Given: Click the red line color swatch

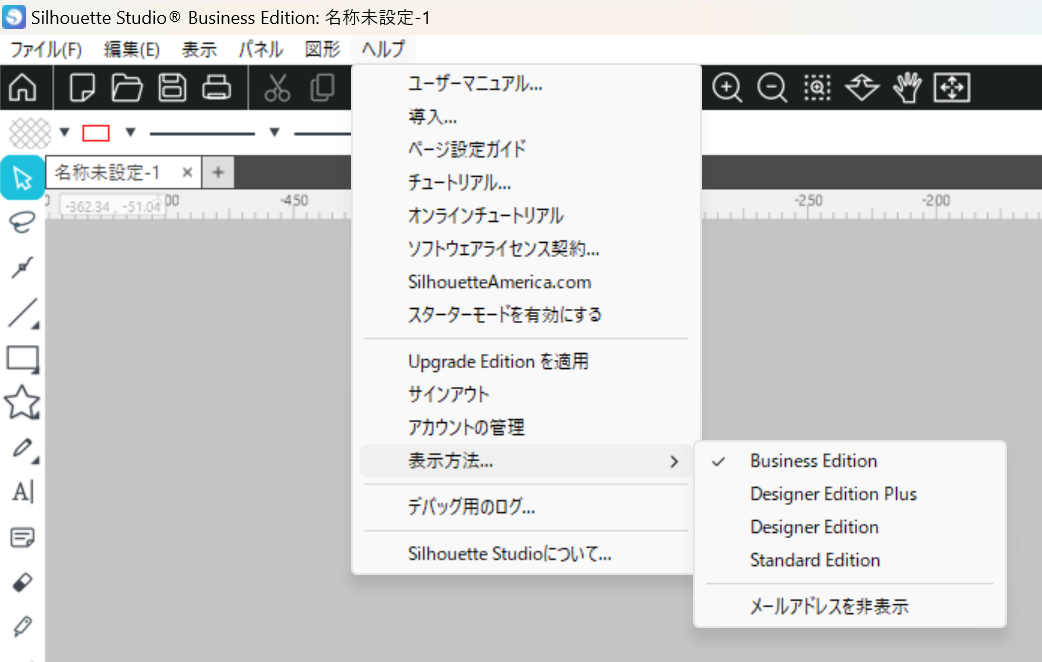Looking at the screenshot, I should pos(96,133).
